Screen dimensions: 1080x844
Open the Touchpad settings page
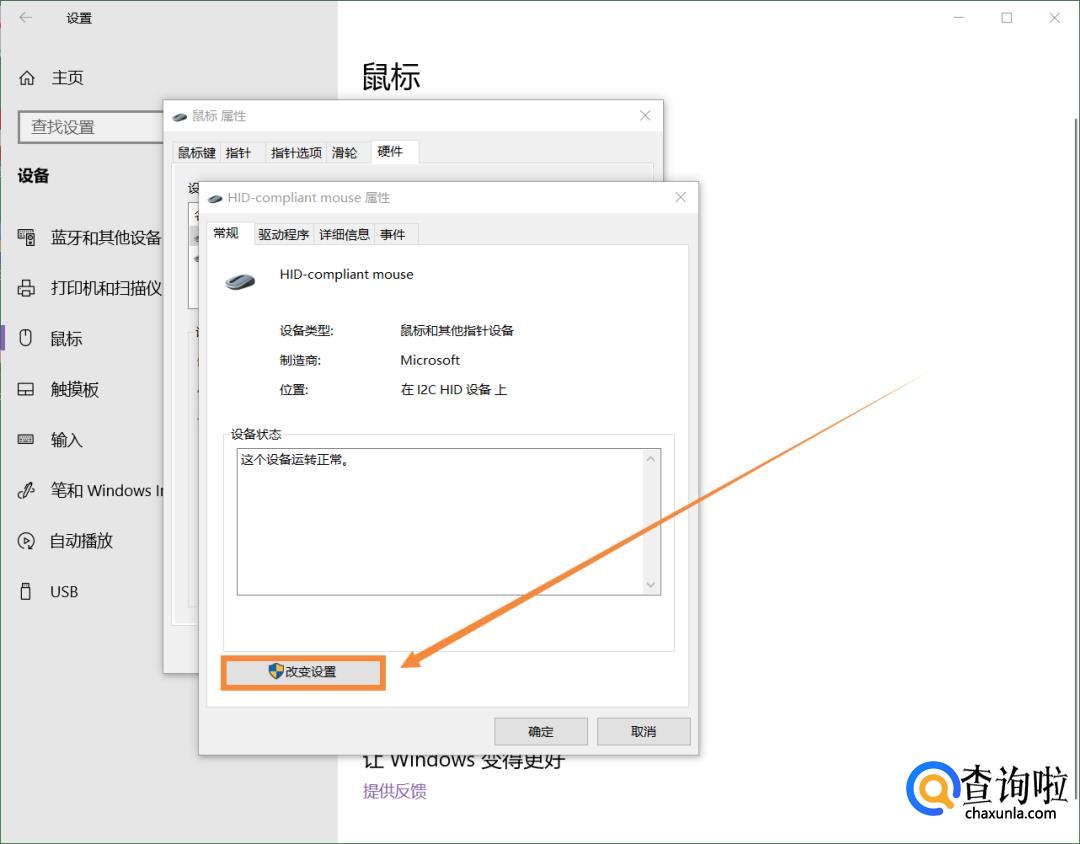pyautogui.click(x=74, y=390)
